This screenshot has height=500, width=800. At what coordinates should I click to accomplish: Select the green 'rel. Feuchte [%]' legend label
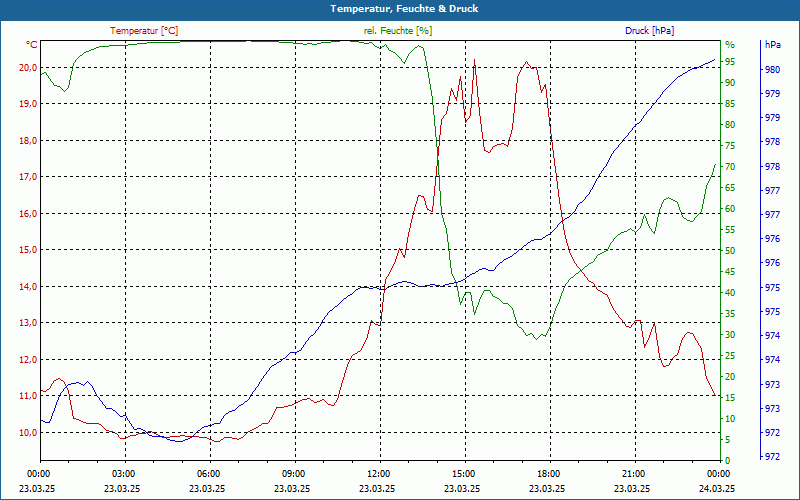pos(398,31)
